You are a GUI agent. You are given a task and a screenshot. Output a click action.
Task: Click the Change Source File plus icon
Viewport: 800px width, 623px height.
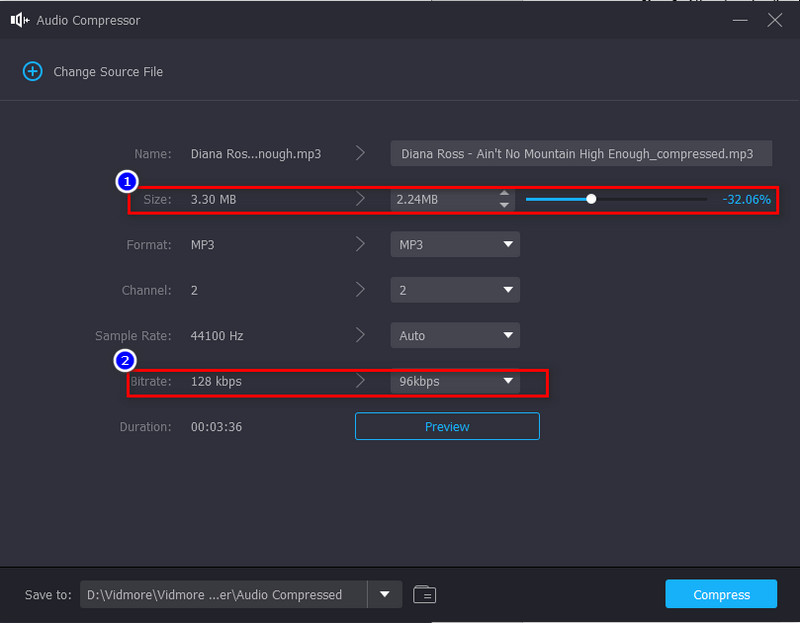pyautogui.click(x=32, y=71)
